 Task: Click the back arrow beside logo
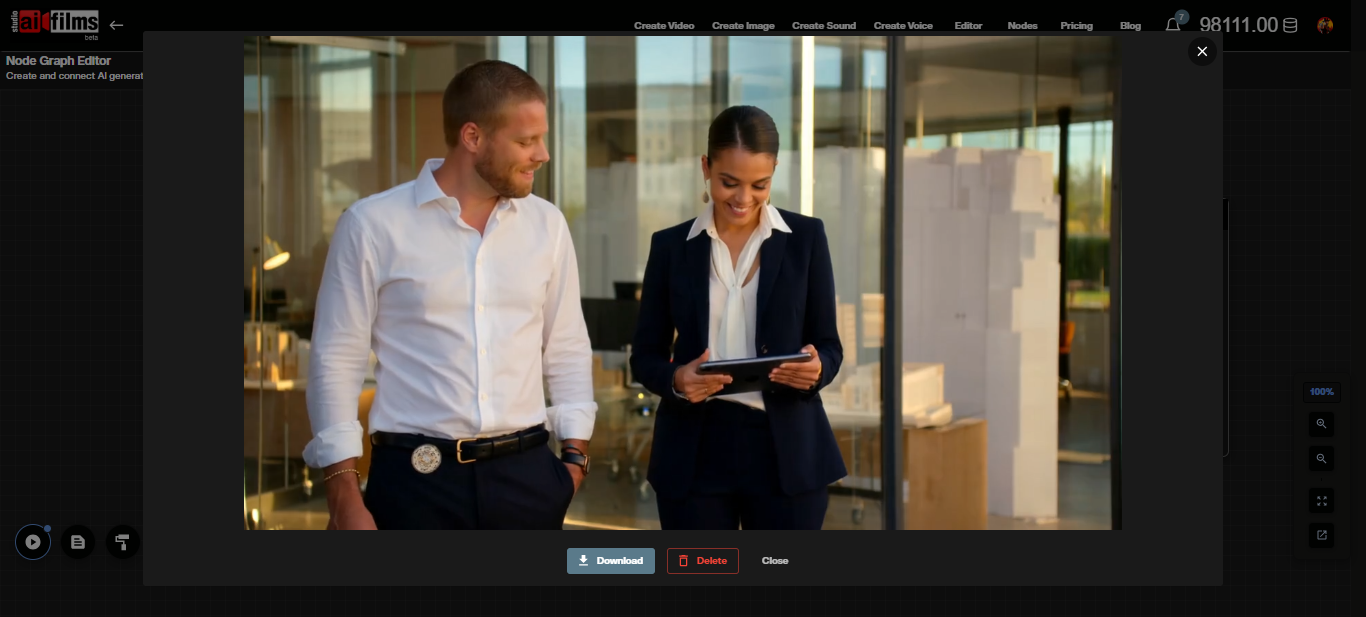117,25
